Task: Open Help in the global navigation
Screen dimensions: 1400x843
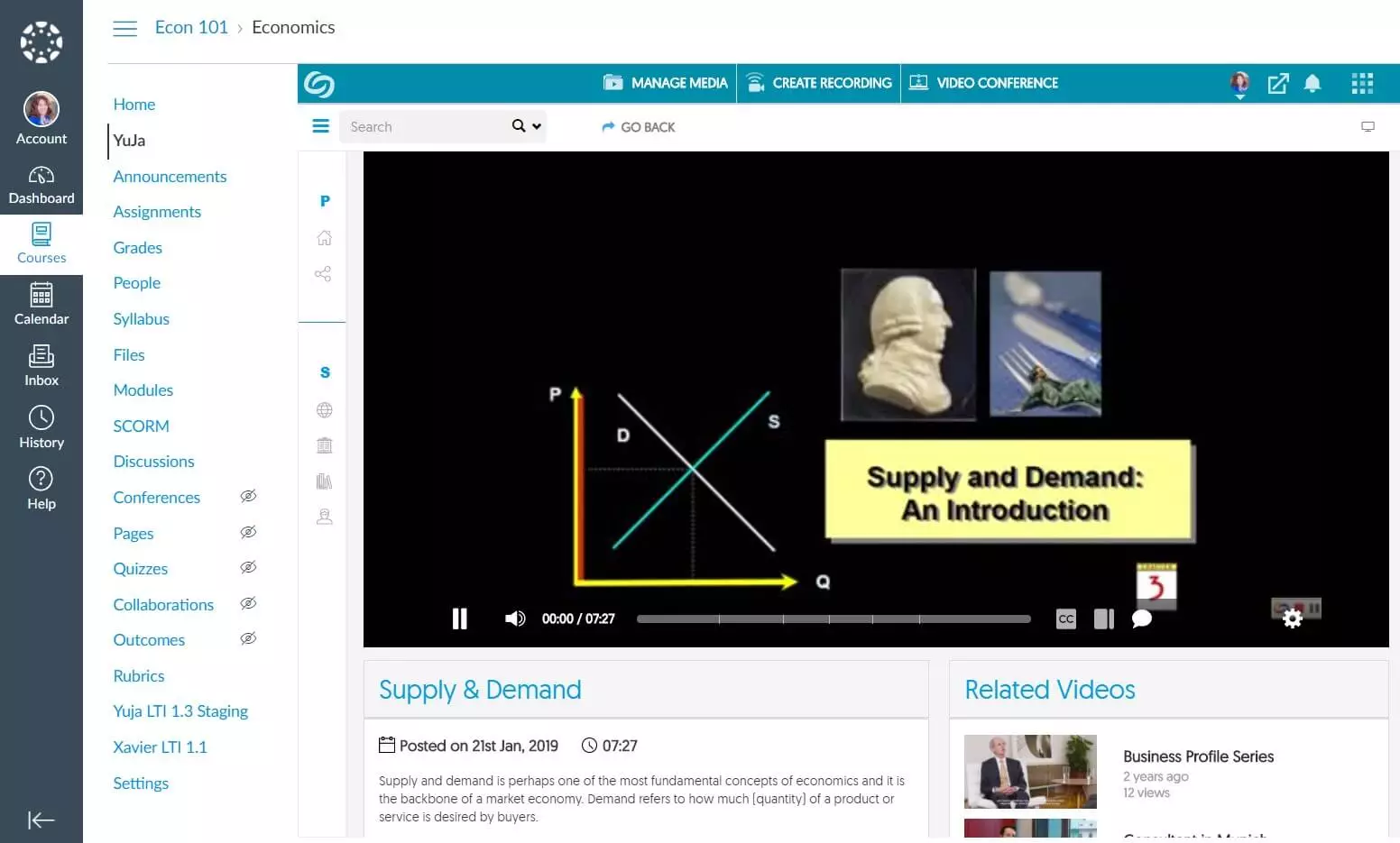Action: click(x=41, y=490)
